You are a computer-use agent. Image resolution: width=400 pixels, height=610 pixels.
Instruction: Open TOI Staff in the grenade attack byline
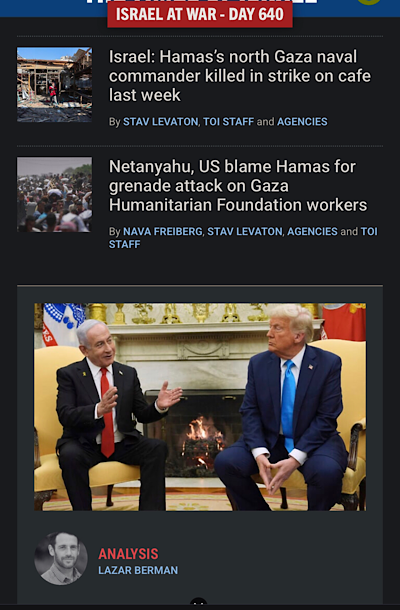point(369,231)
